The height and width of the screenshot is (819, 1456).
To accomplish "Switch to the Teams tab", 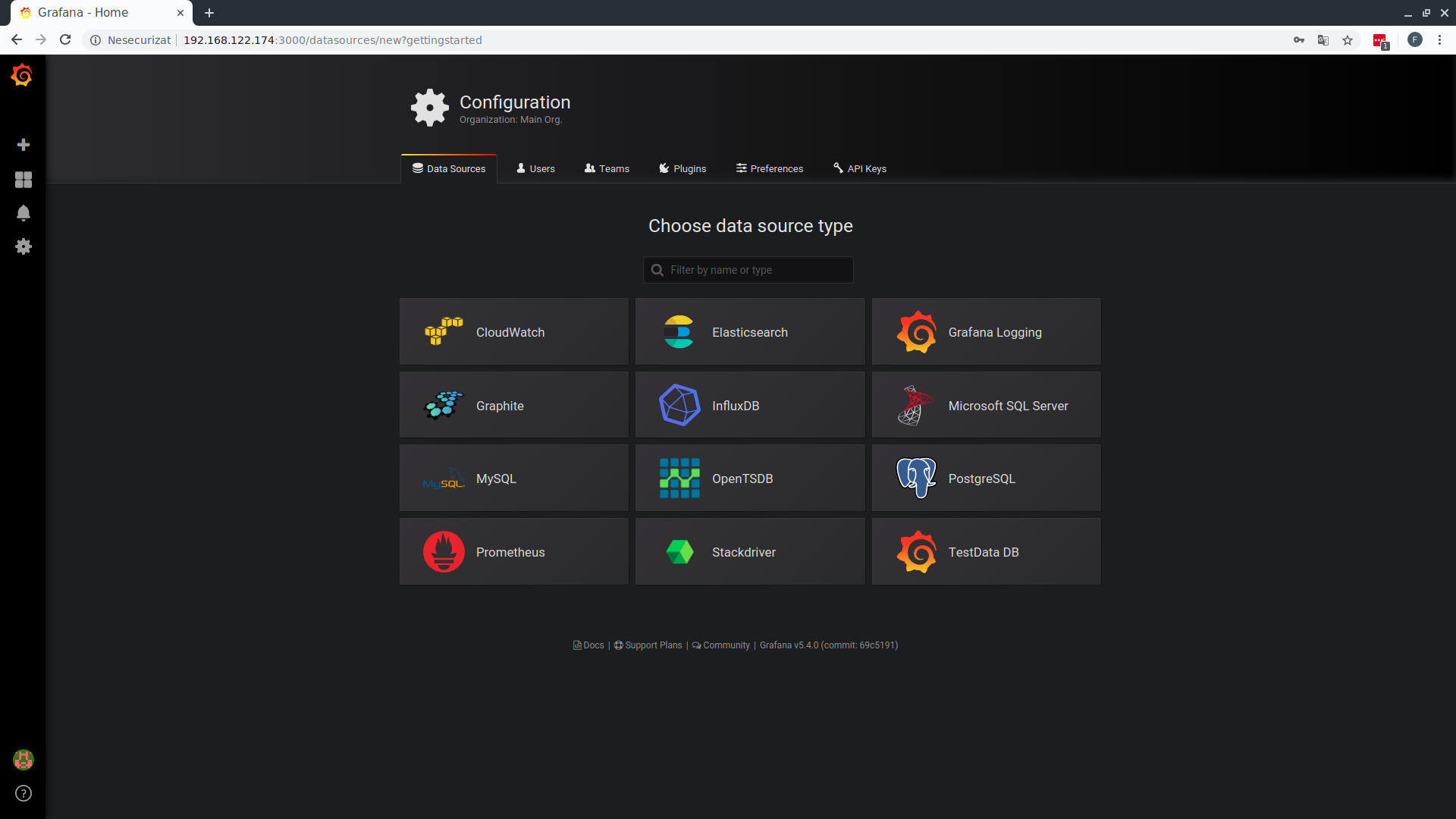I will 607,168.
